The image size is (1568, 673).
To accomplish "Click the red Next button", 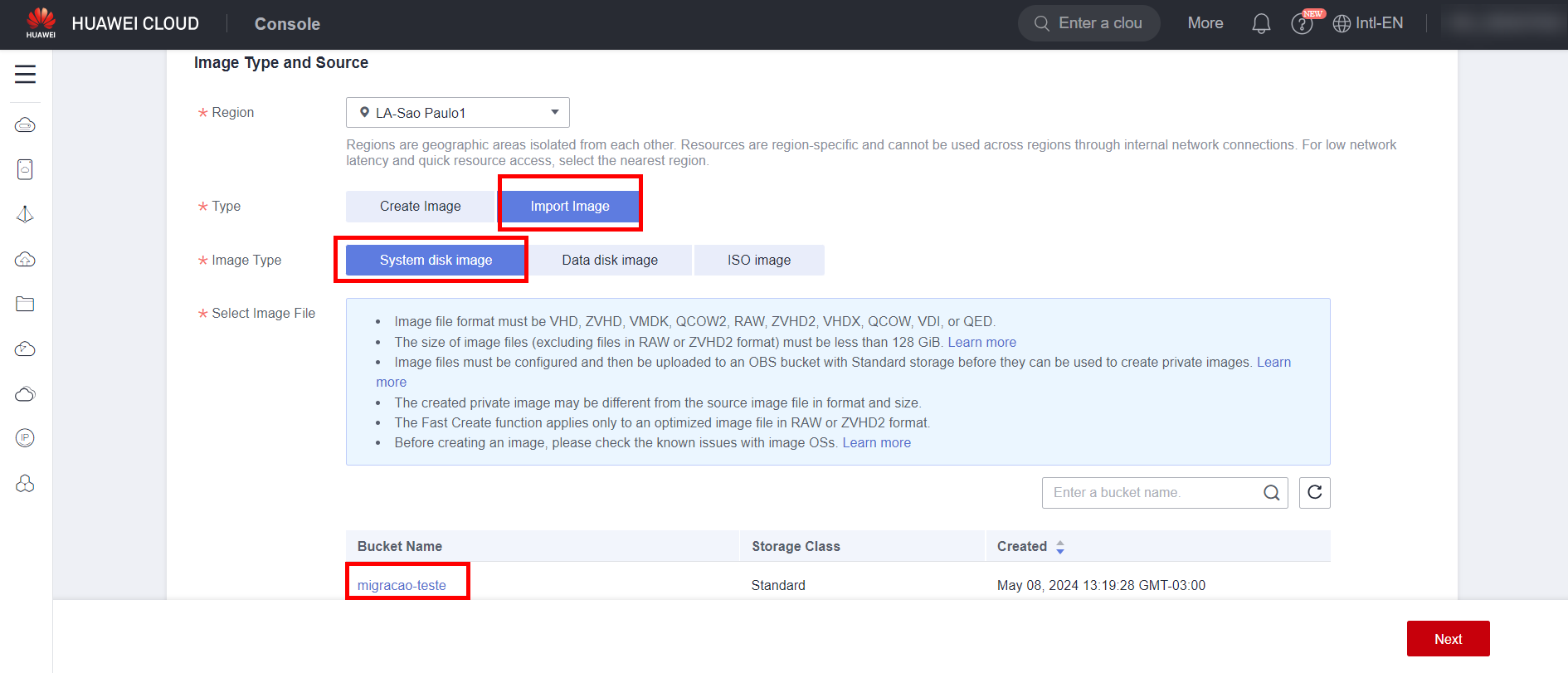I will (x=1448, y=639).
